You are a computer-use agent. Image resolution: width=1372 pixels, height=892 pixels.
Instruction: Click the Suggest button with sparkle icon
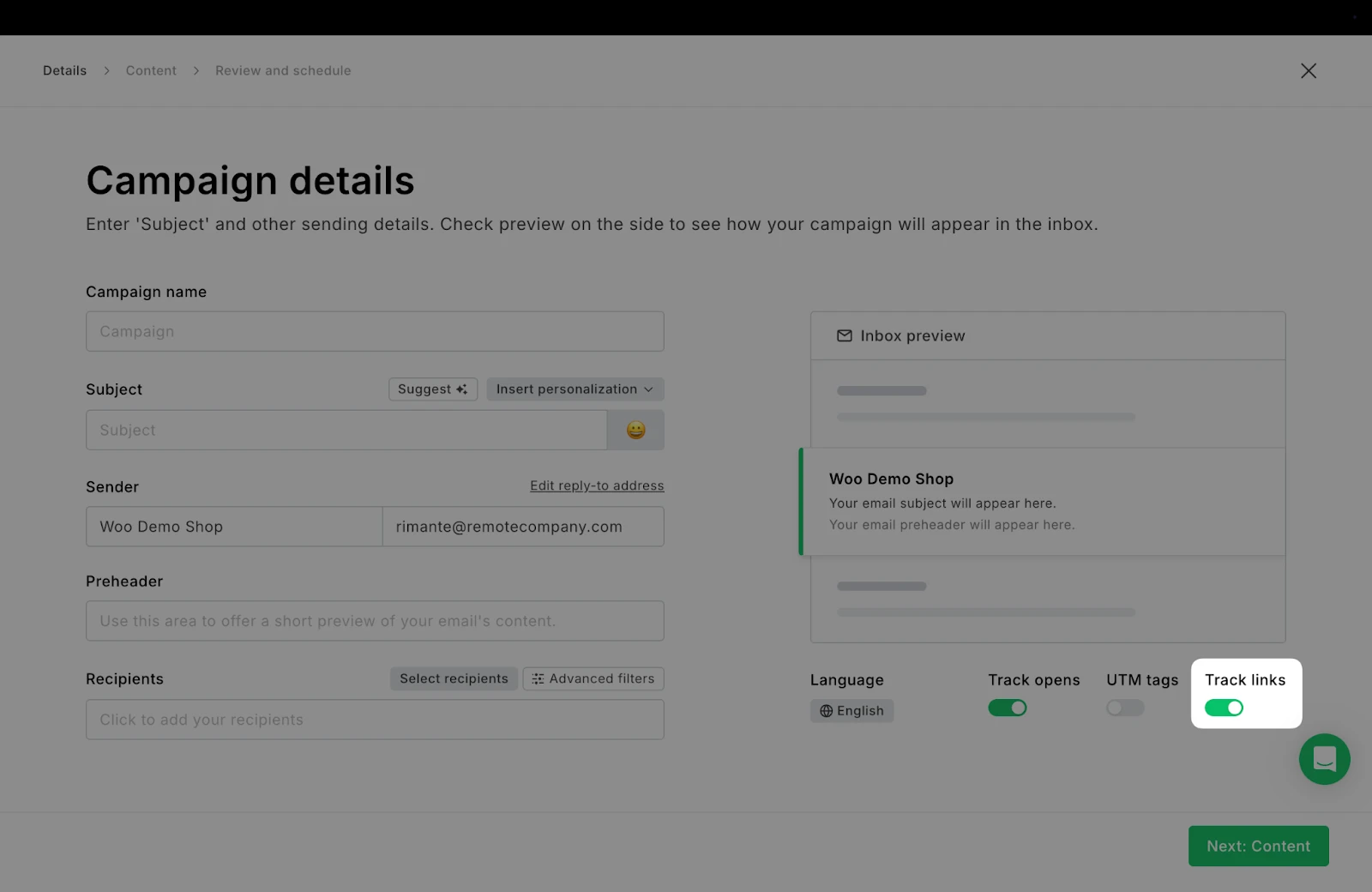click(x=432, y=389)
